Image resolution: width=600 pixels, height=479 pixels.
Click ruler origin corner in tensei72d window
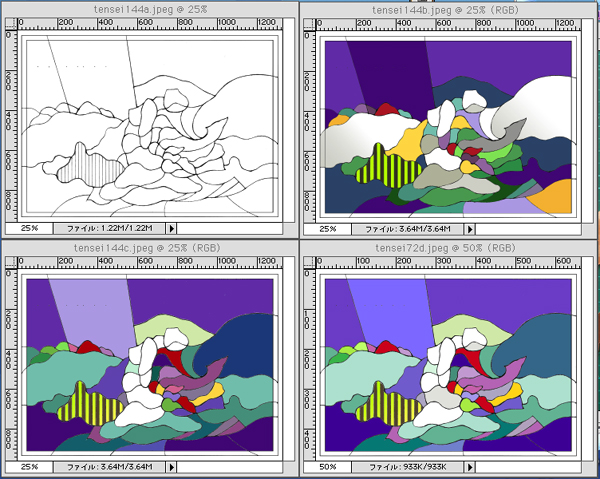coord(309,263)
